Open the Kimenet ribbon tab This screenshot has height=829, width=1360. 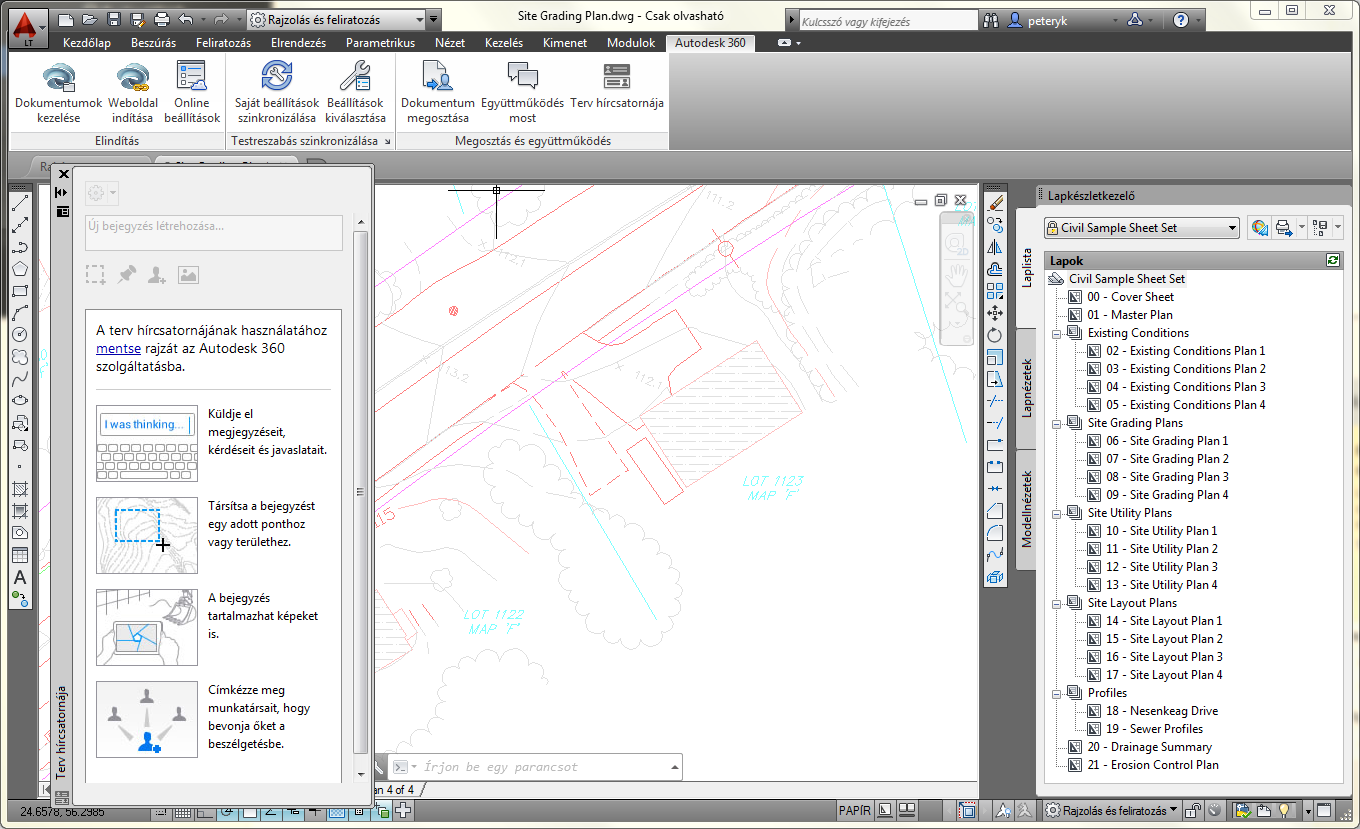(565, 43)
